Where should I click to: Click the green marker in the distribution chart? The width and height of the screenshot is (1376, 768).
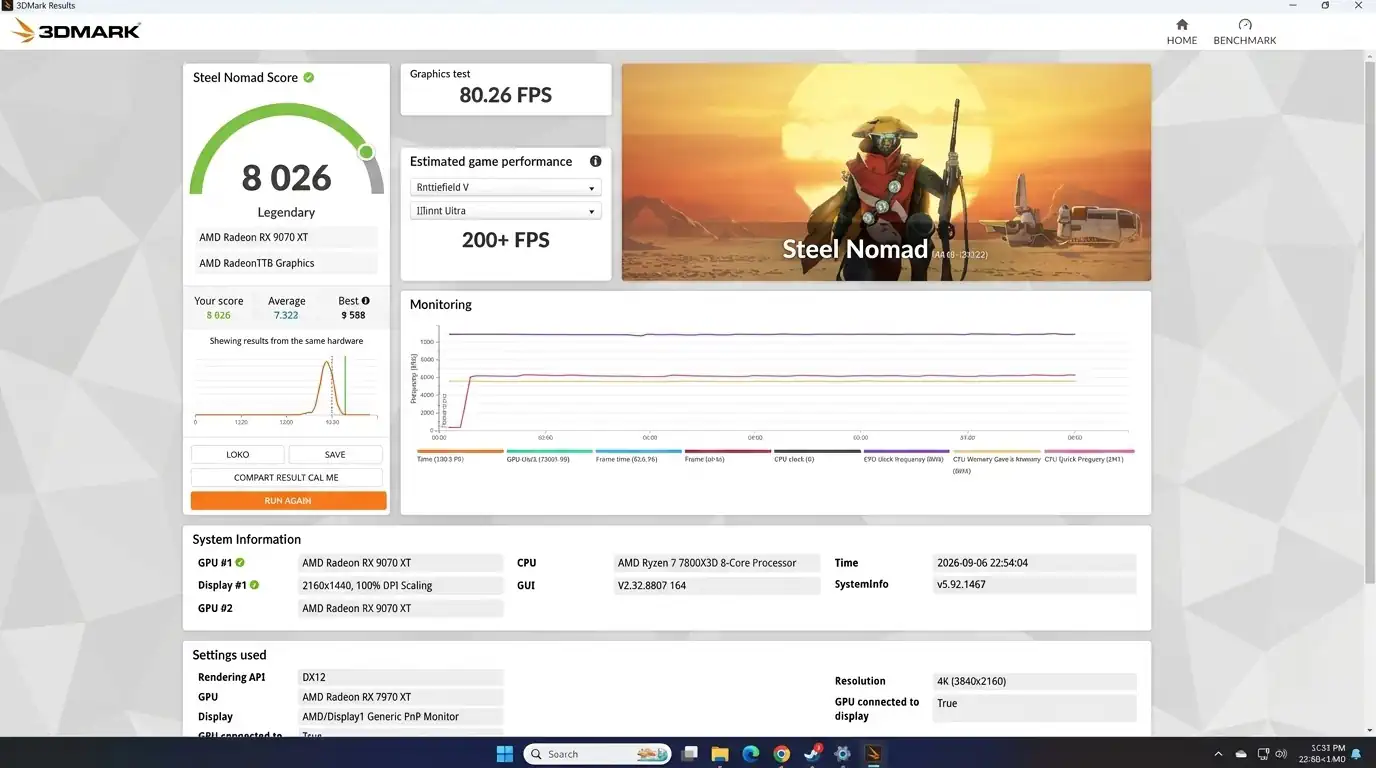[345, 384]
